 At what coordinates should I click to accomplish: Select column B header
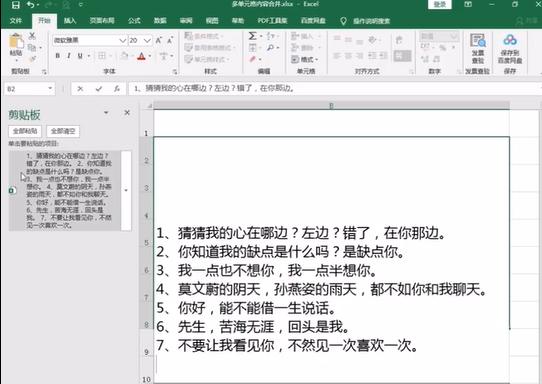(x=331, y=105)
